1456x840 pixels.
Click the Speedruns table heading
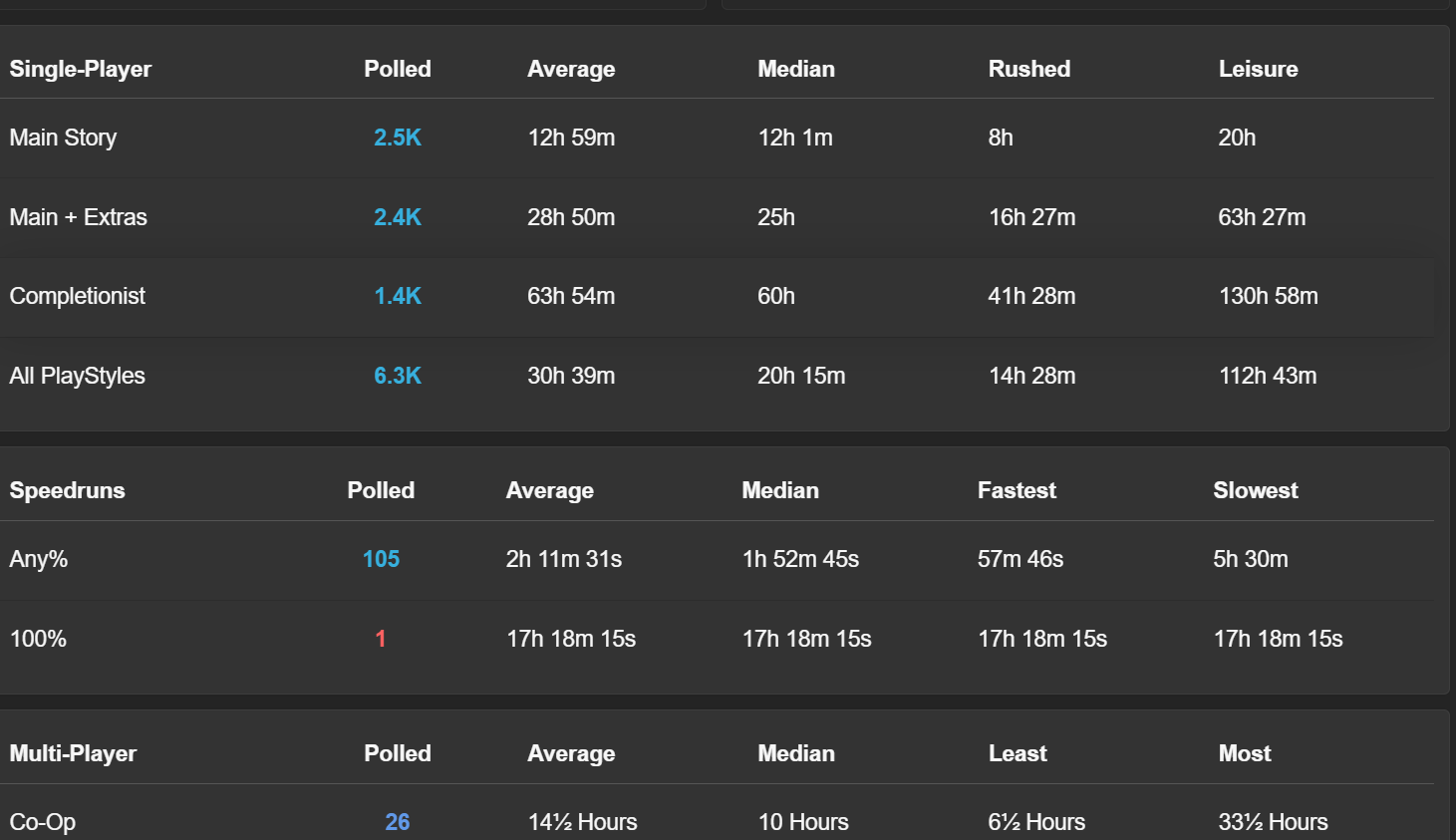(67, 490)
